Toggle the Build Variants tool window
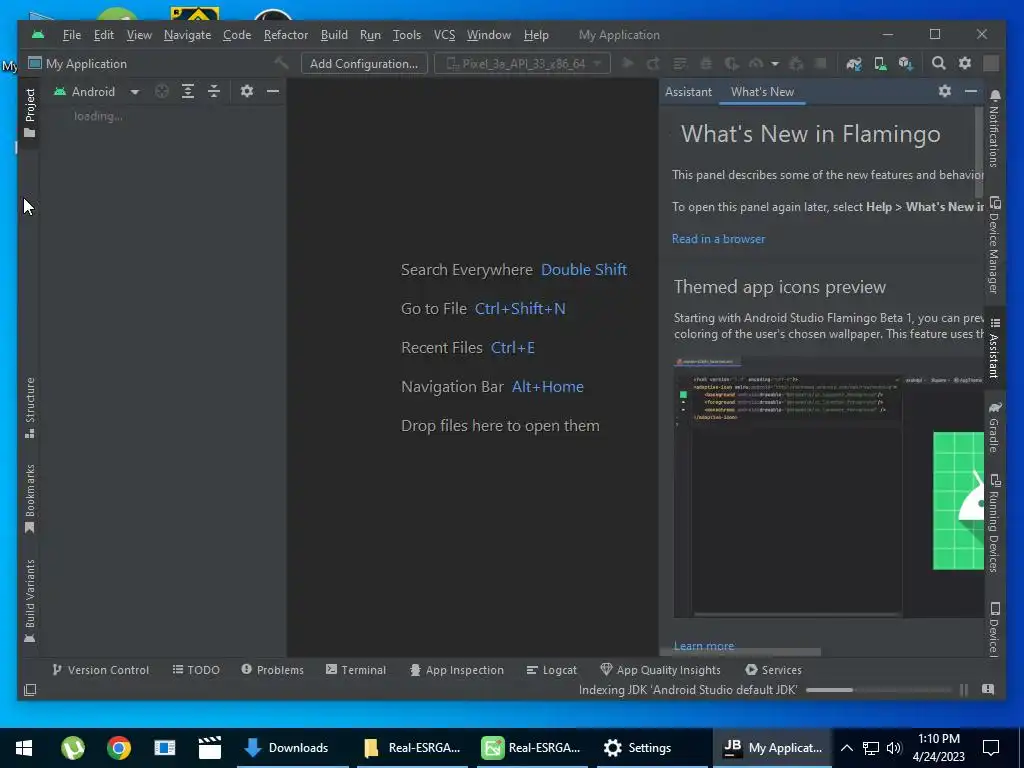 [x=29, y=601]
